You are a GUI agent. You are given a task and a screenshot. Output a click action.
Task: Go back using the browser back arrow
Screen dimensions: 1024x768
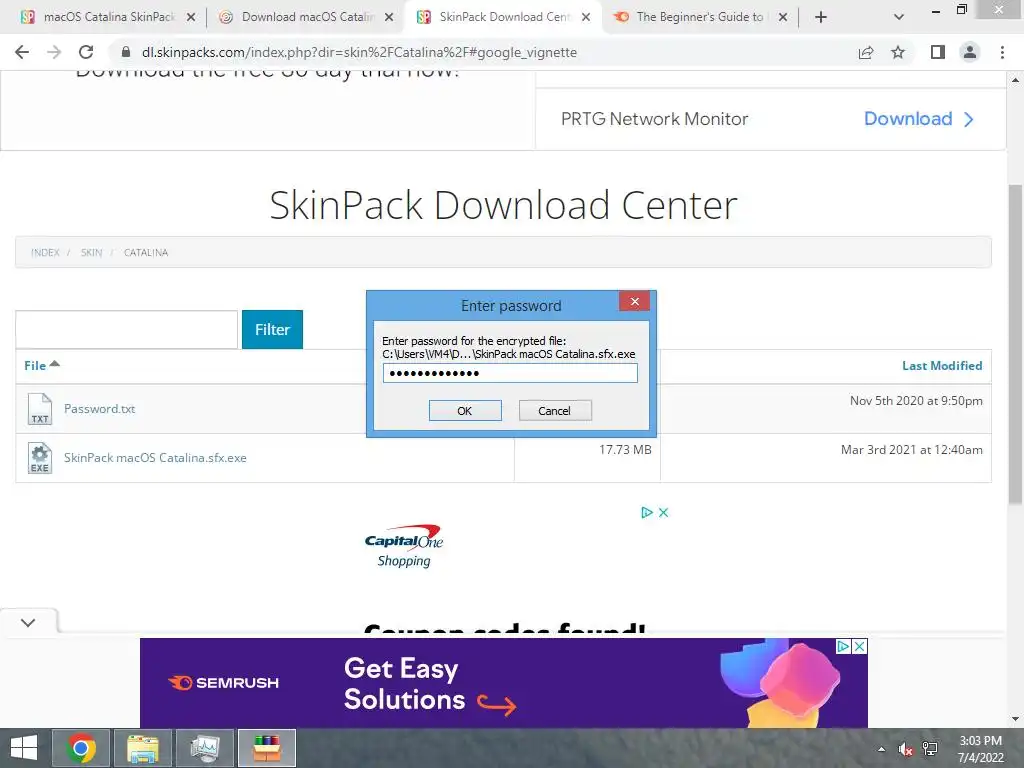point(22,52)
